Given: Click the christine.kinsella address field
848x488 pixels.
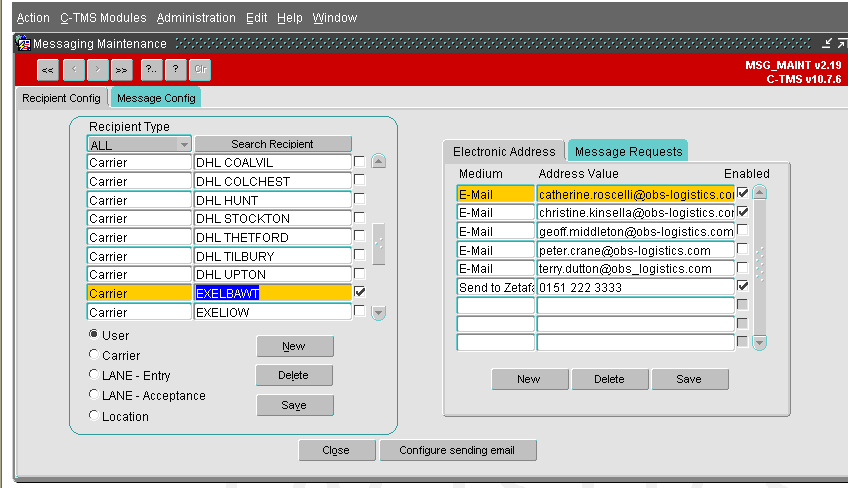Looking at the screenshot, I should coord(636,213).
